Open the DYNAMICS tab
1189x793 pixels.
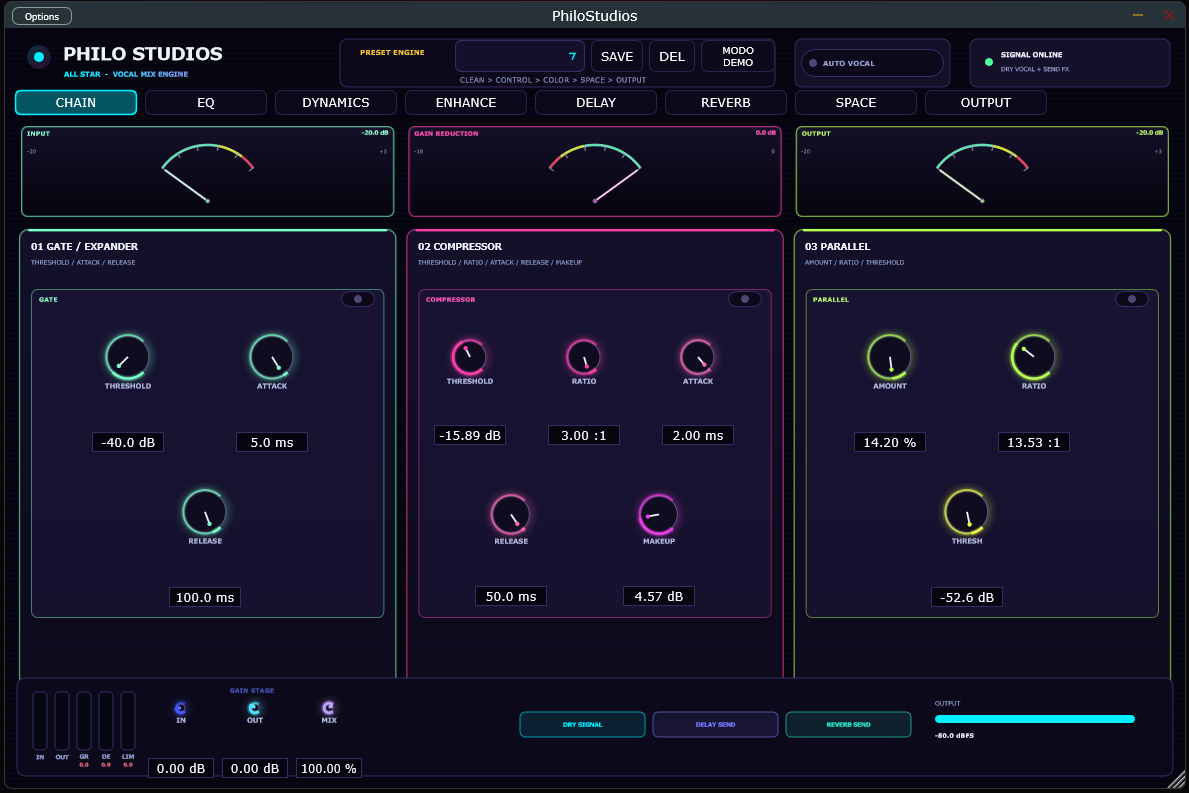[336, 102]
